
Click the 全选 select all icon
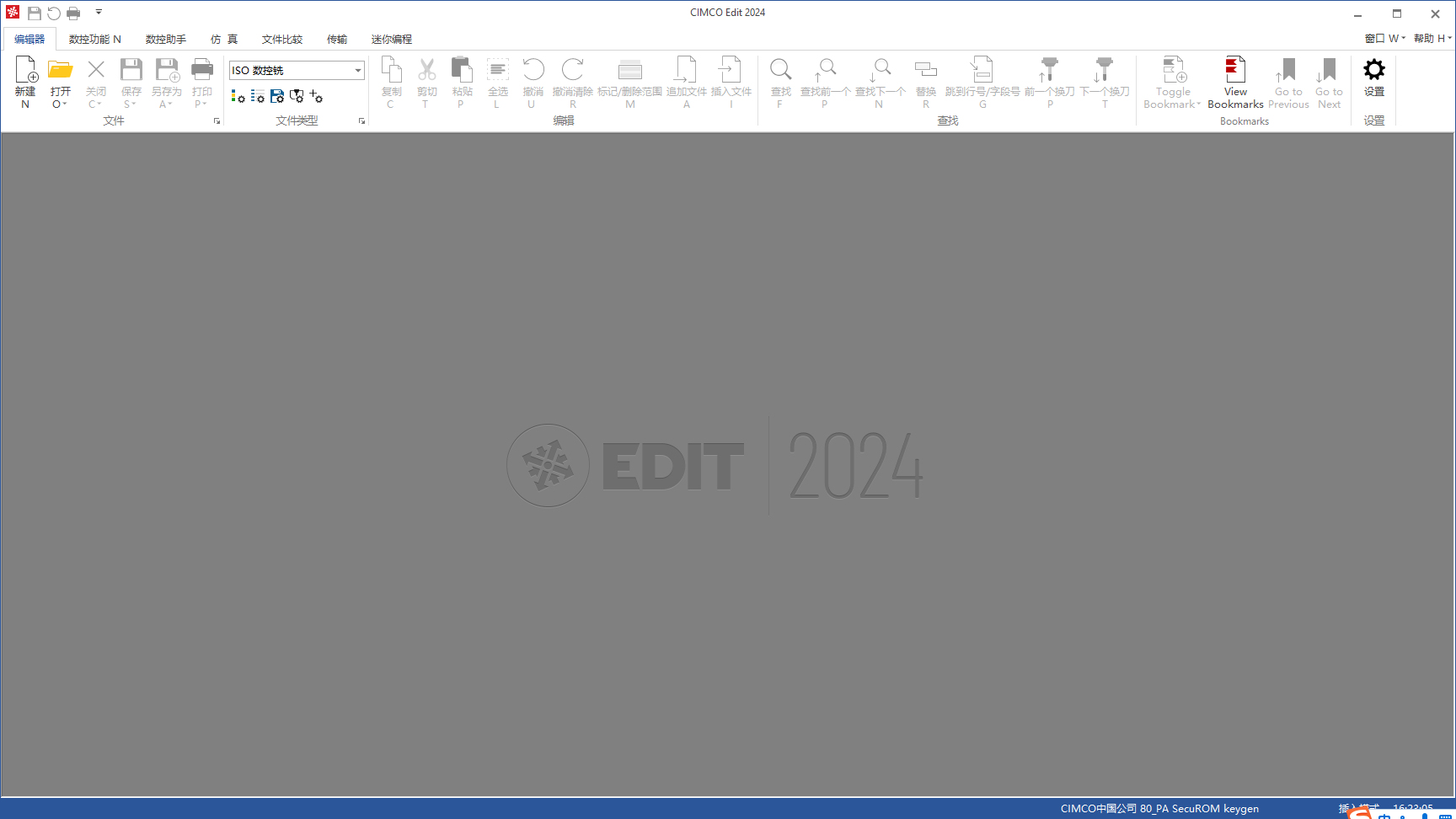pos(498,70)
